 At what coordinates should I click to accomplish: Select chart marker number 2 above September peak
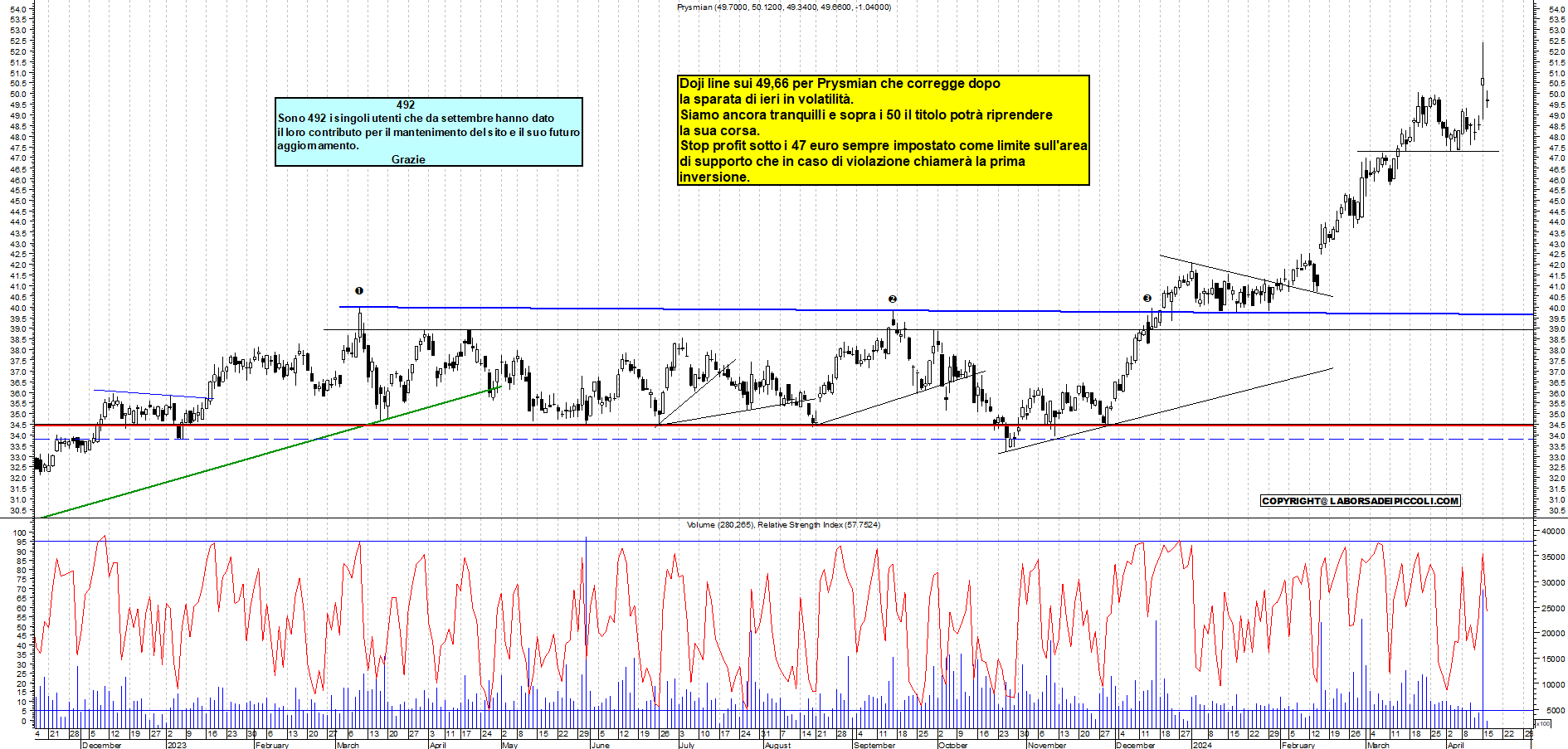click(x=893, y=299)
